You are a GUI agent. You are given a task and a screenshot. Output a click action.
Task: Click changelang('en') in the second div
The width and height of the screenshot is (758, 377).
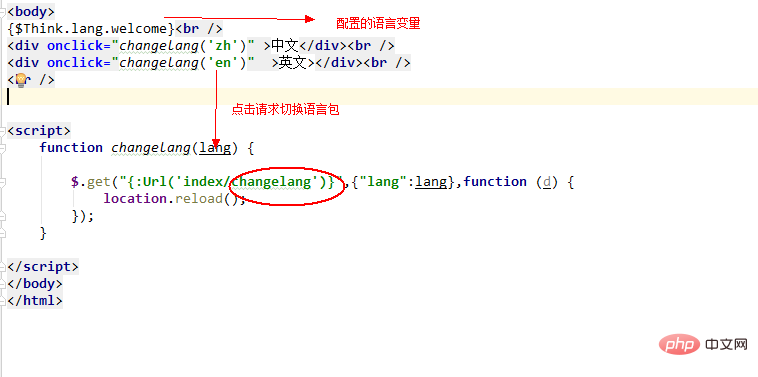[183, 63]
